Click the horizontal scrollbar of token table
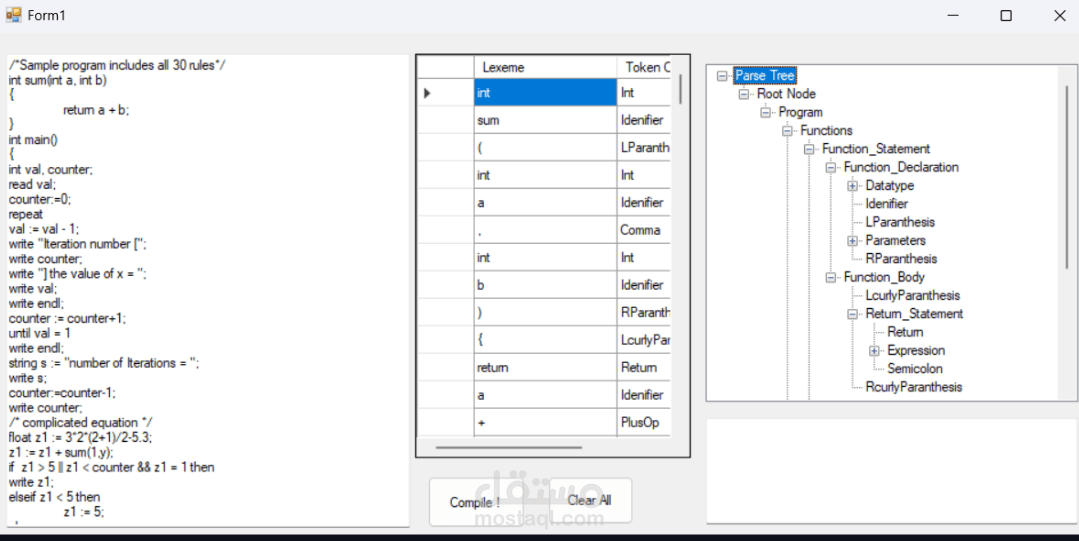 click(509, 447)
